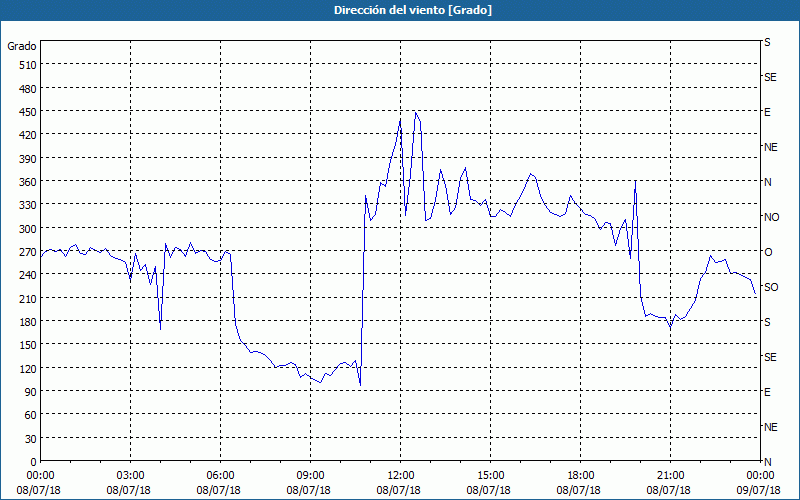Select the '390' y-axis value
The image size is (800, 500).
point(28,159)
